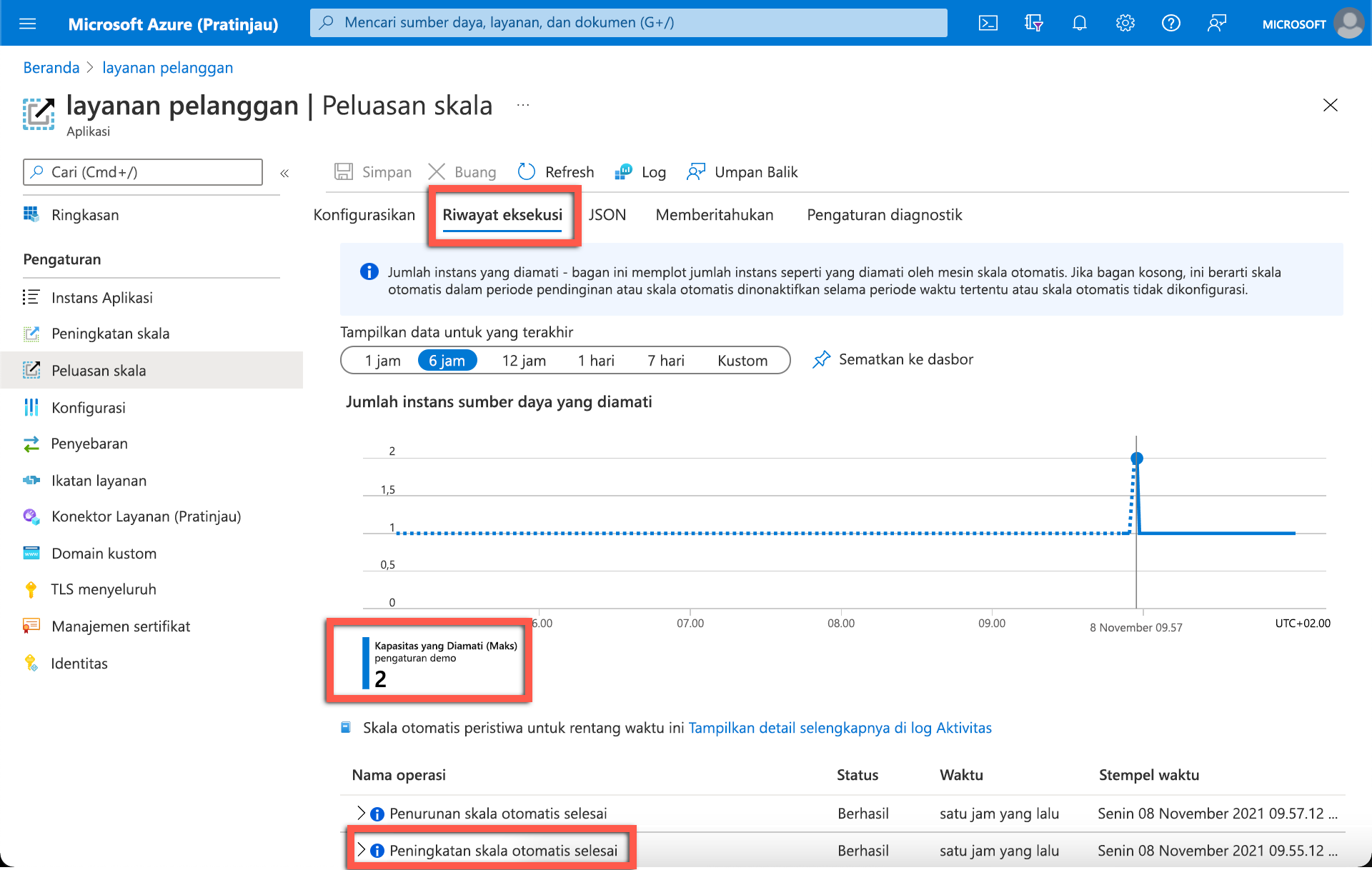
Task: Switch to the JSON tab
Action: 607,215
